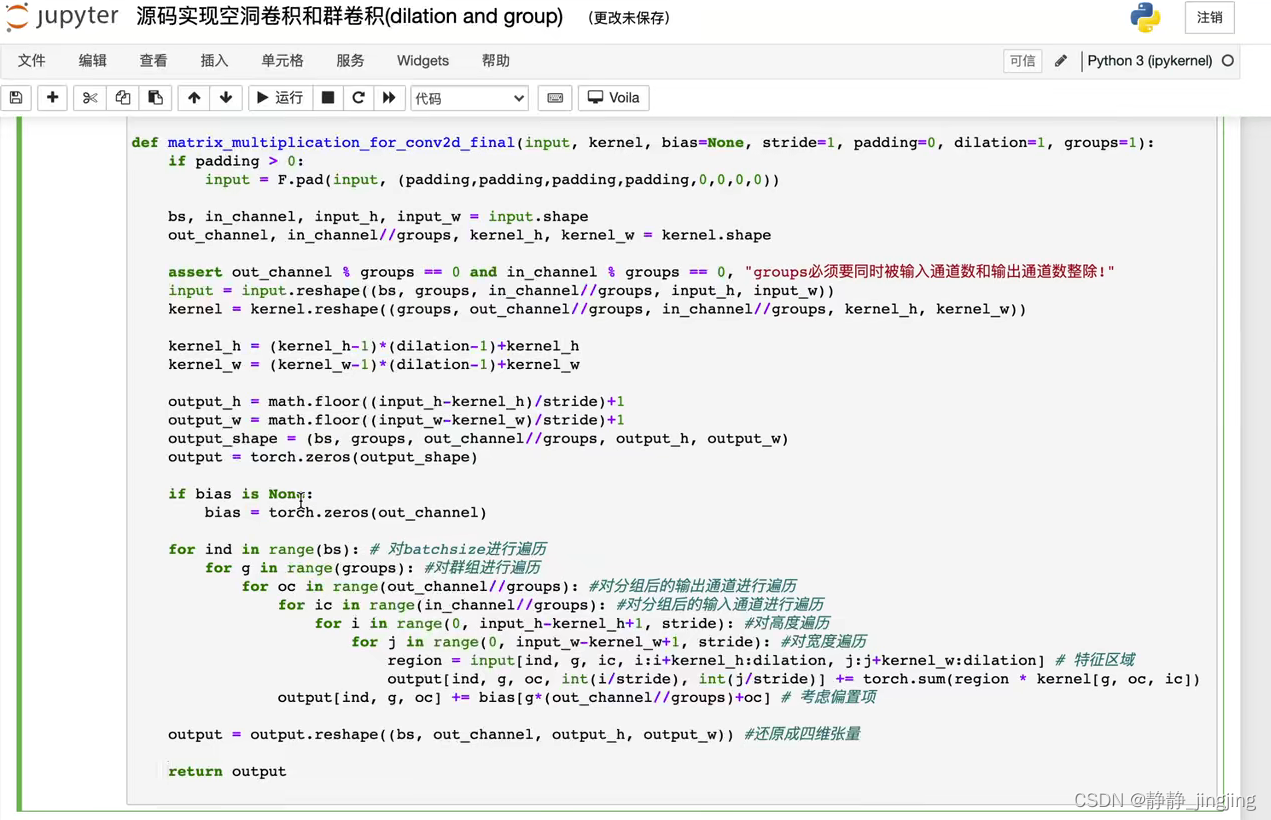Open the 文件 menu

[31, 60]
